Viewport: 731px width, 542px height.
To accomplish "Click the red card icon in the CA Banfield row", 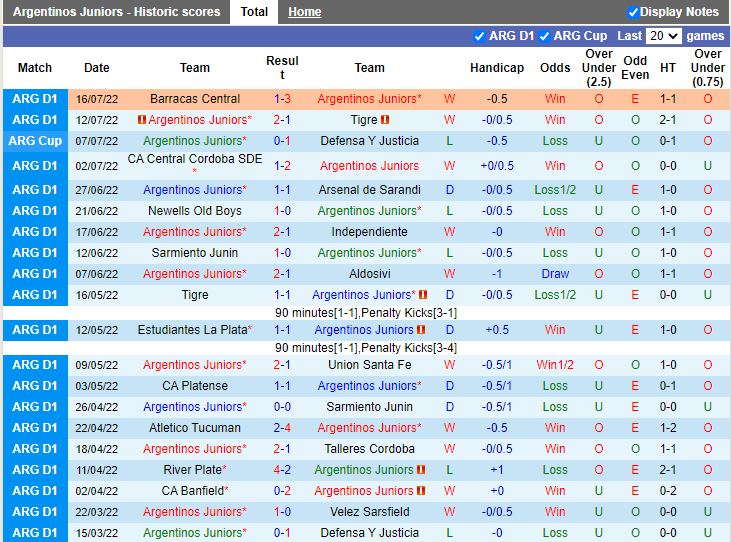I will pos(421,491).
